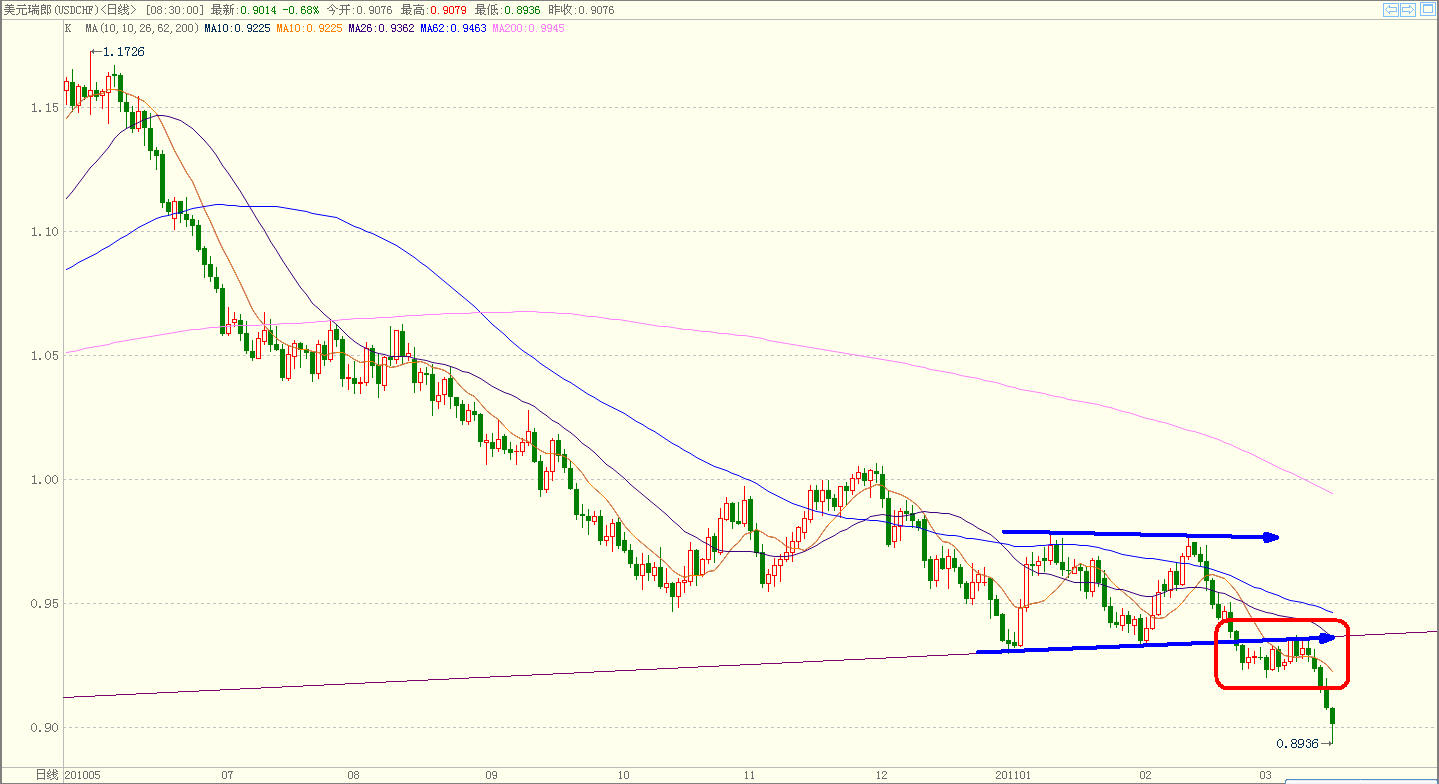
Task: Click the 0.8936 low price annotation on chart
Action: (x=1297, y=744)
